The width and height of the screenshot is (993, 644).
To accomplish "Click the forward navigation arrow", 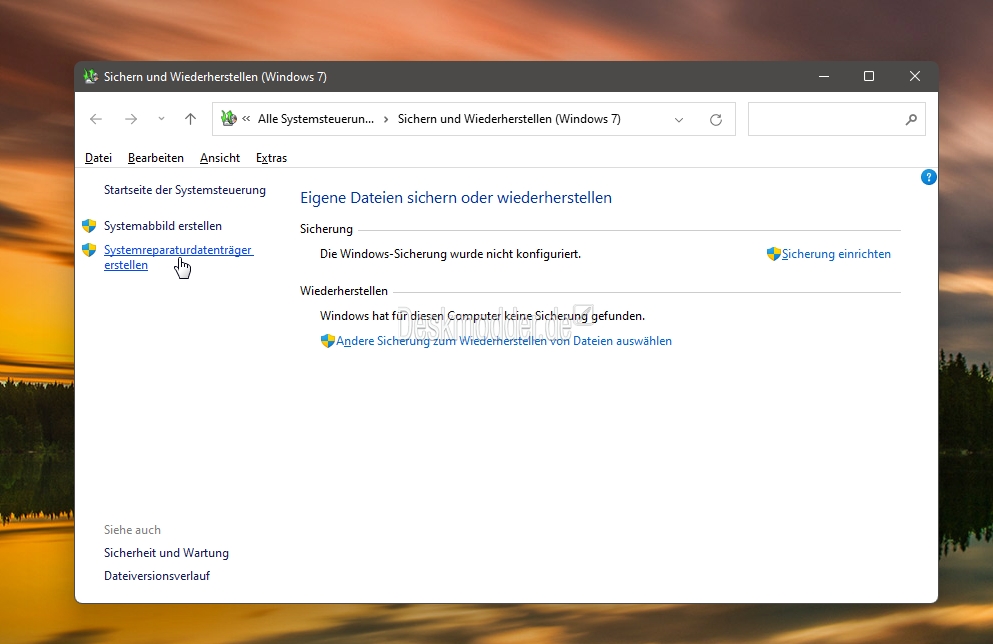I will pyautogui.click(x=131, y=119).
